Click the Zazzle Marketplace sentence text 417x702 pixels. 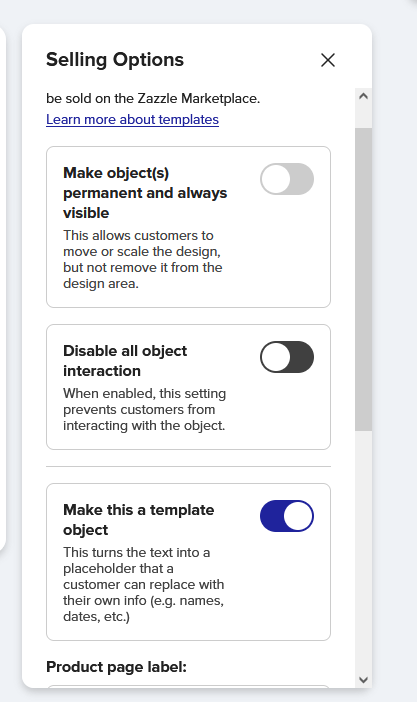pos(153,98)
